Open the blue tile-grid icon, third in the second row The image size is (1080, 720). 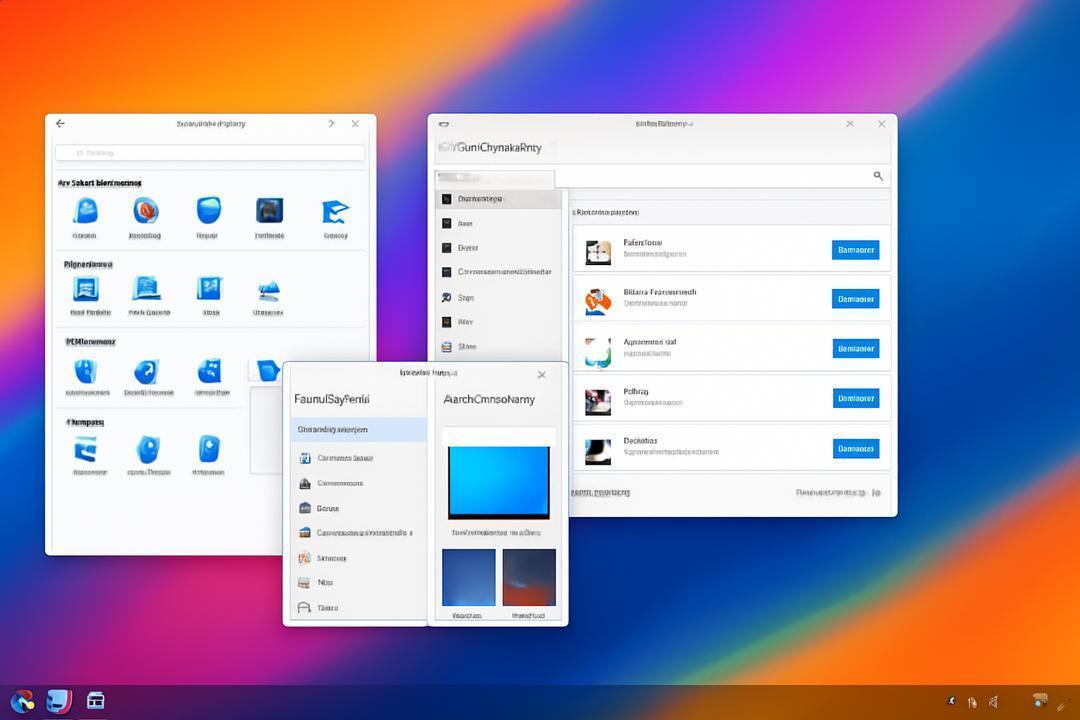(x=209, y=289)
